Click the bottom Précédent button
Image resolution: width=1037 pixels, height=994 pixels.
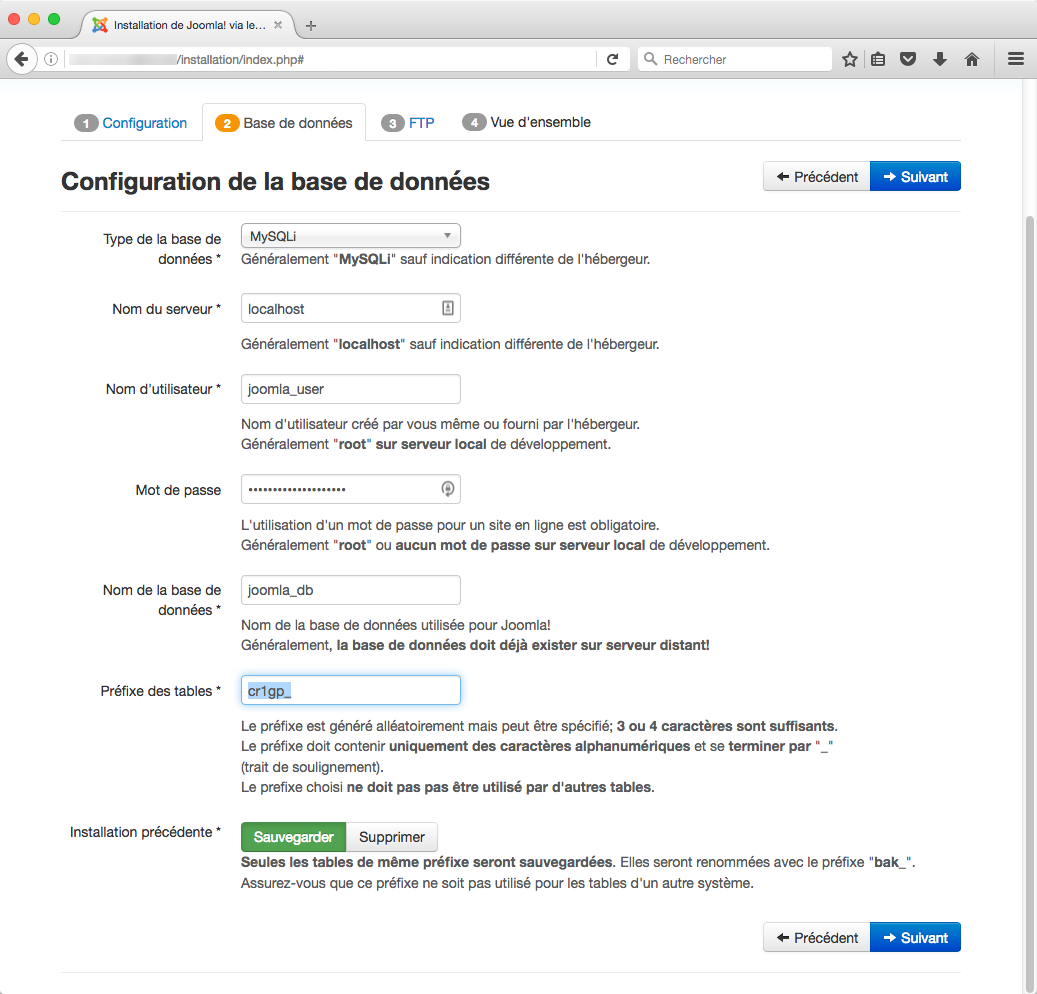point(817,937)
